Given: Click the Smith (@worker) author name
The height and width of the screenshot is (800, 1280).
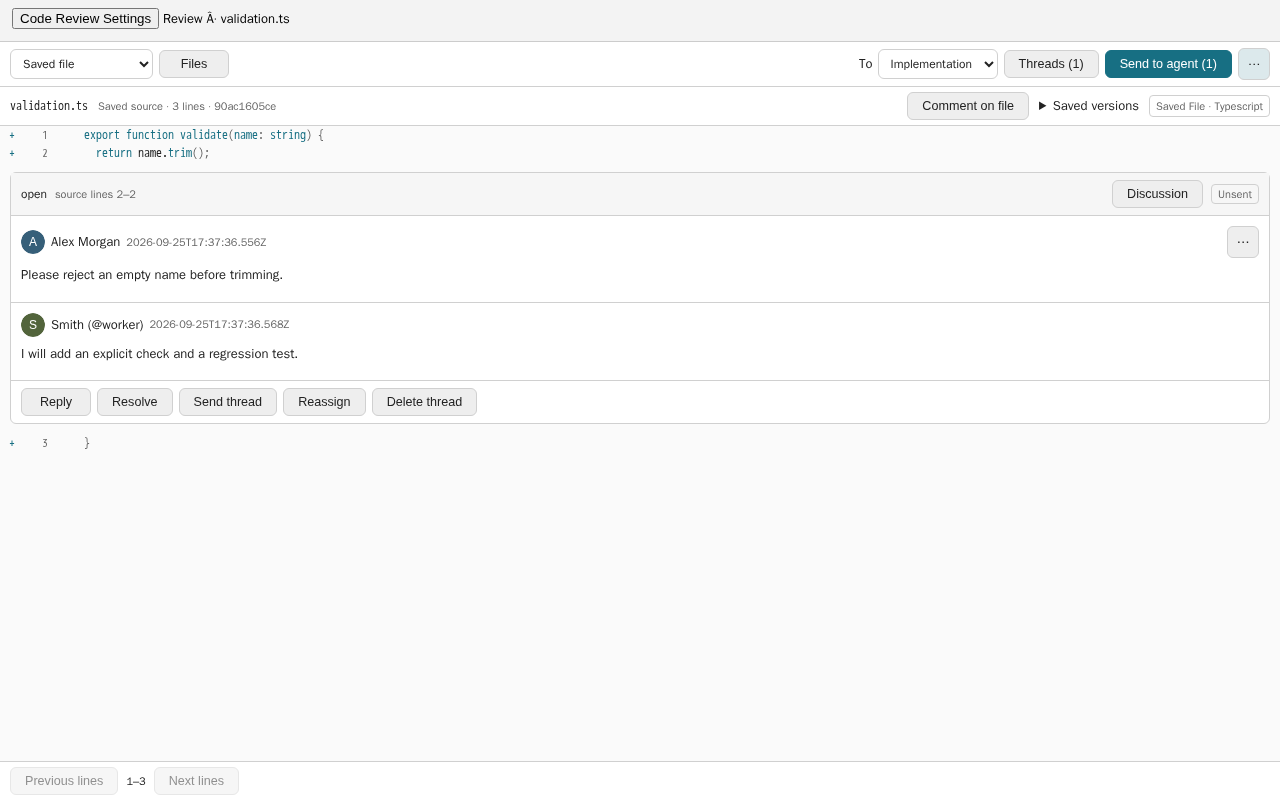Looking at the screenshot, I should pos(97,325).
